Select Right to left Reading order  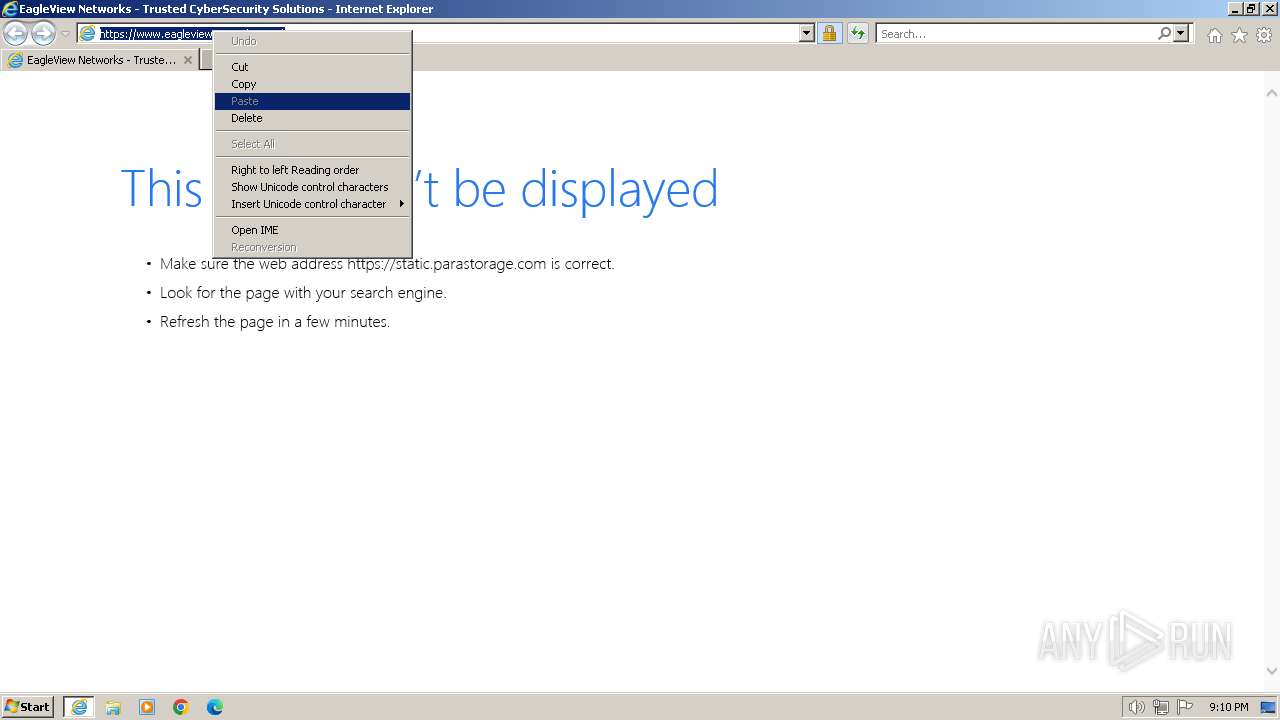click(312, 170)
